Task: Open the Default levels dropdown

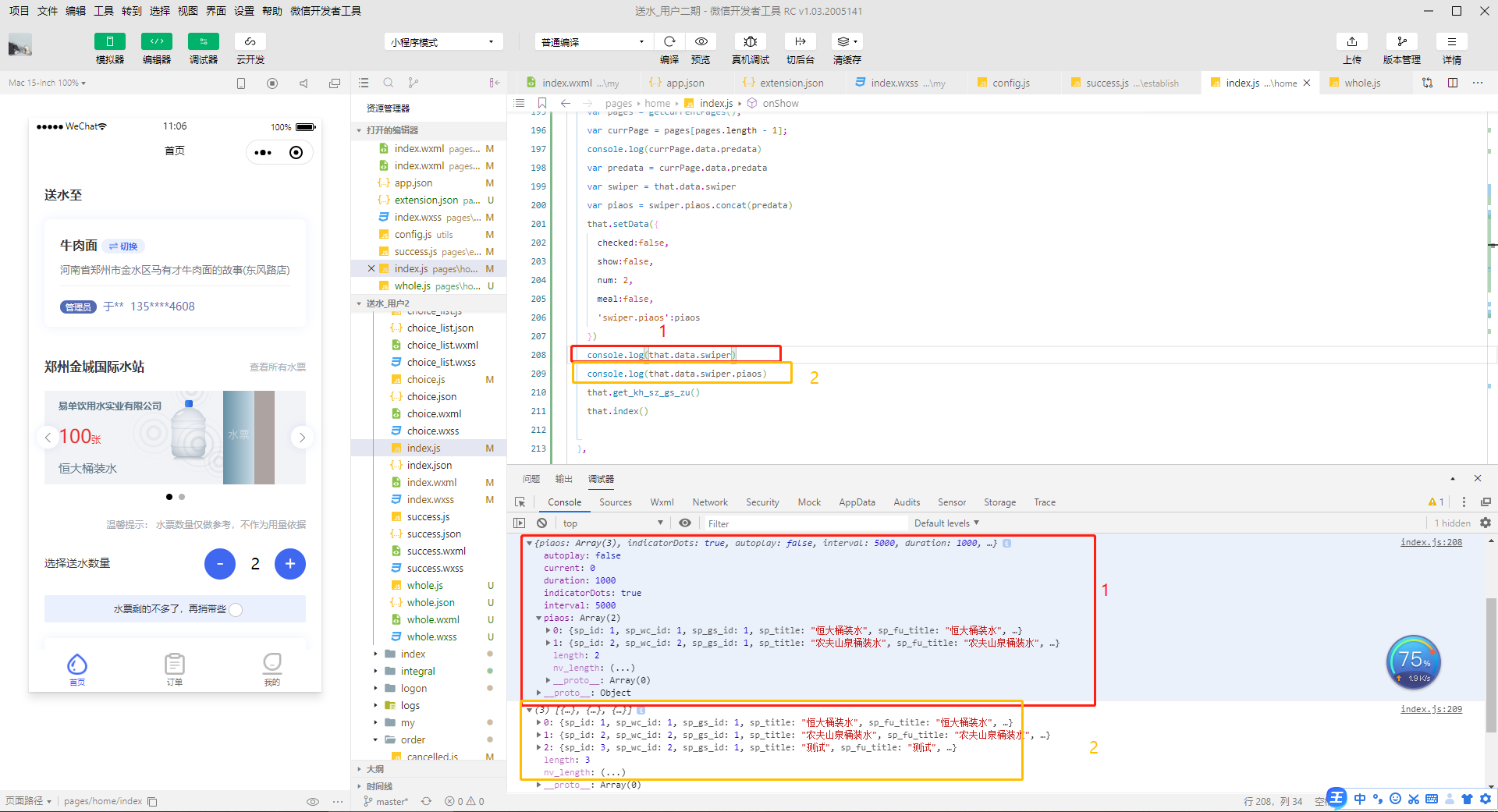Action: pyautogui.click(x=946, y=523)
